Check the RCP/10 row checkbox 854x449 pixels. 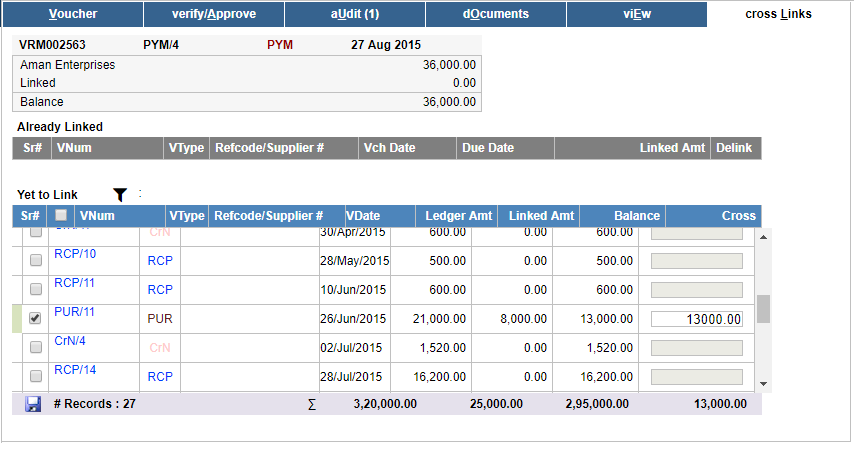(35, 260)
